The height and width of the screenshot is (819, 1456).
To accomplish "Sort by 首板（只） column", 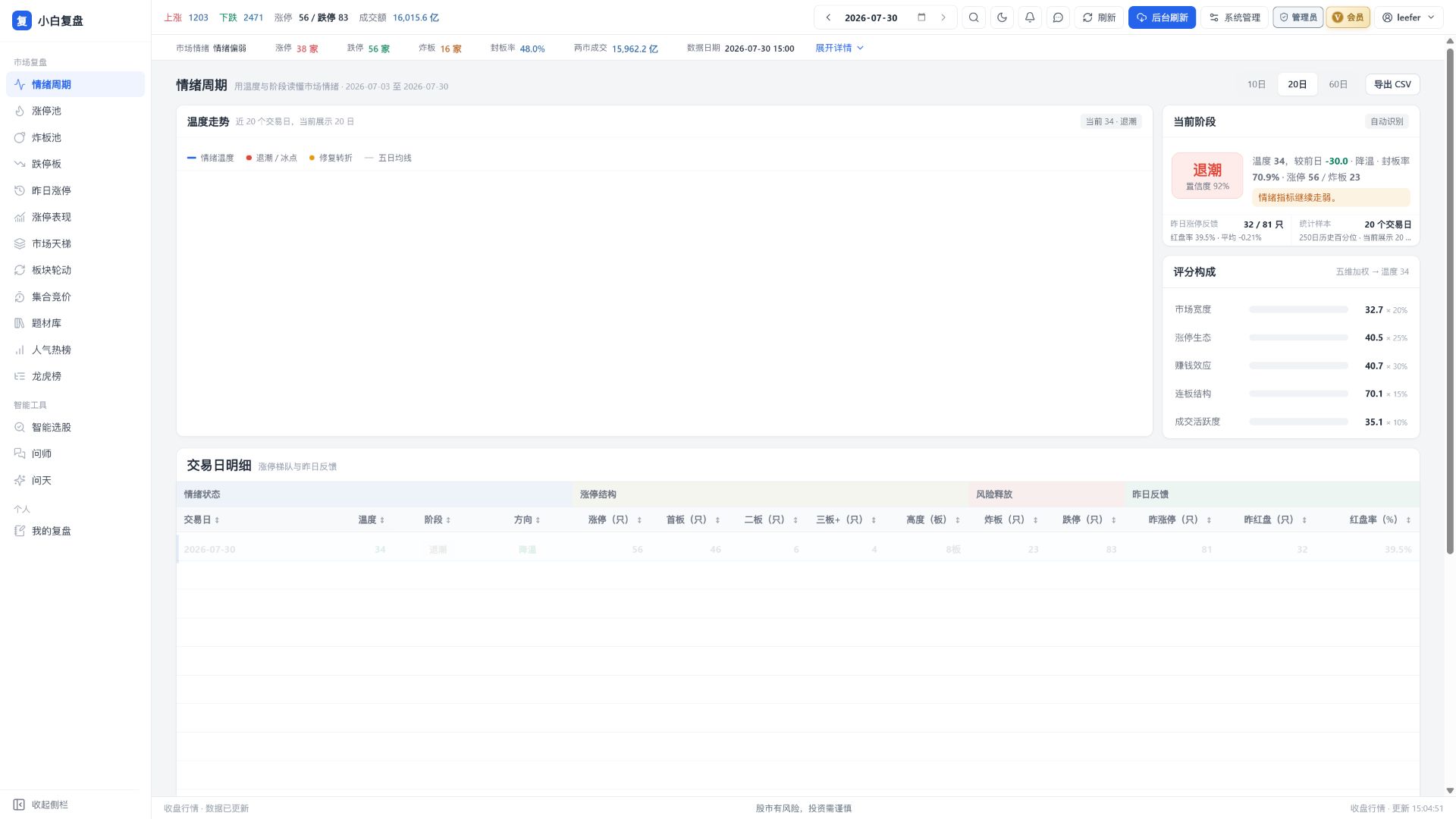I will [693, 519].
